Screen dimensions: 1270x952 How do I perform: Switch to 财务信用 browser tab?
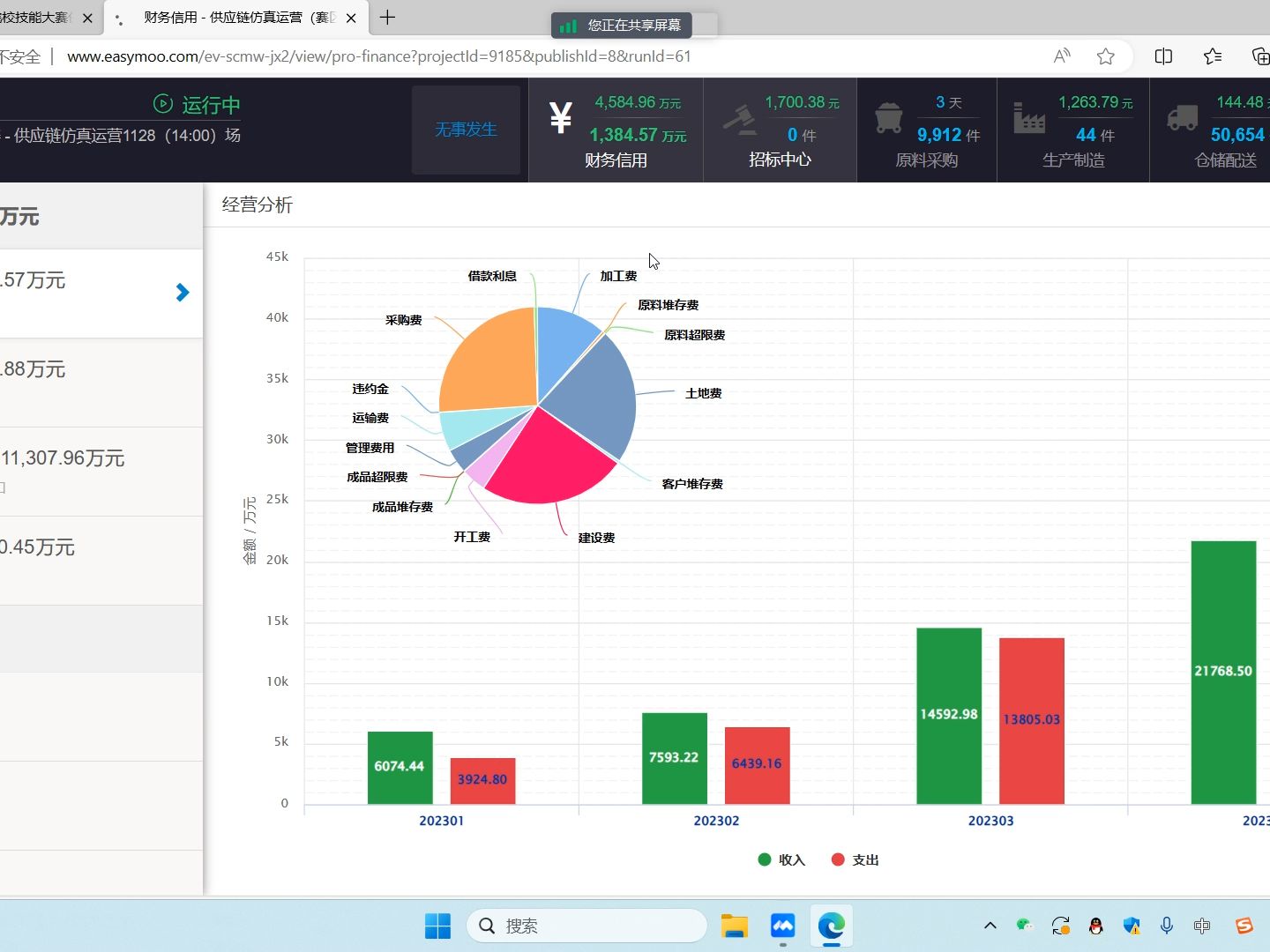pyautogui.click(x=235, y=18)
